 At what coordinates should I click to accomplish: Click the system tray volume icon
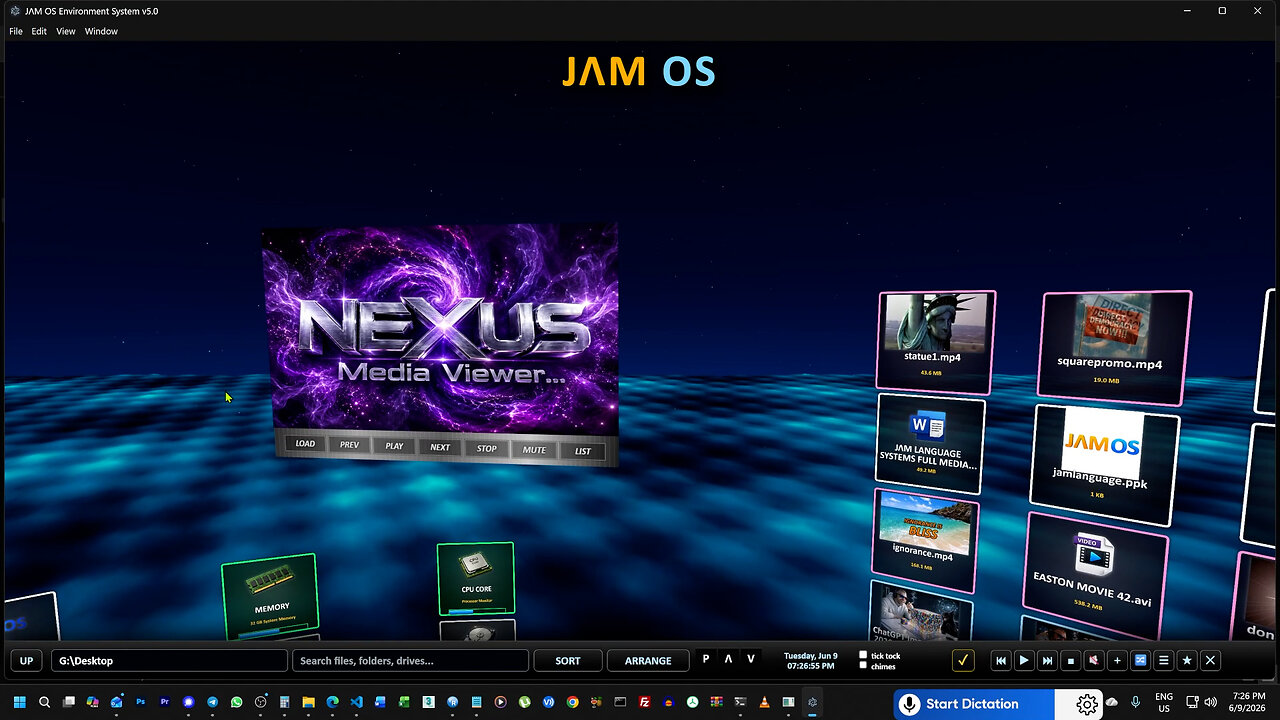tap(1211, 702)
